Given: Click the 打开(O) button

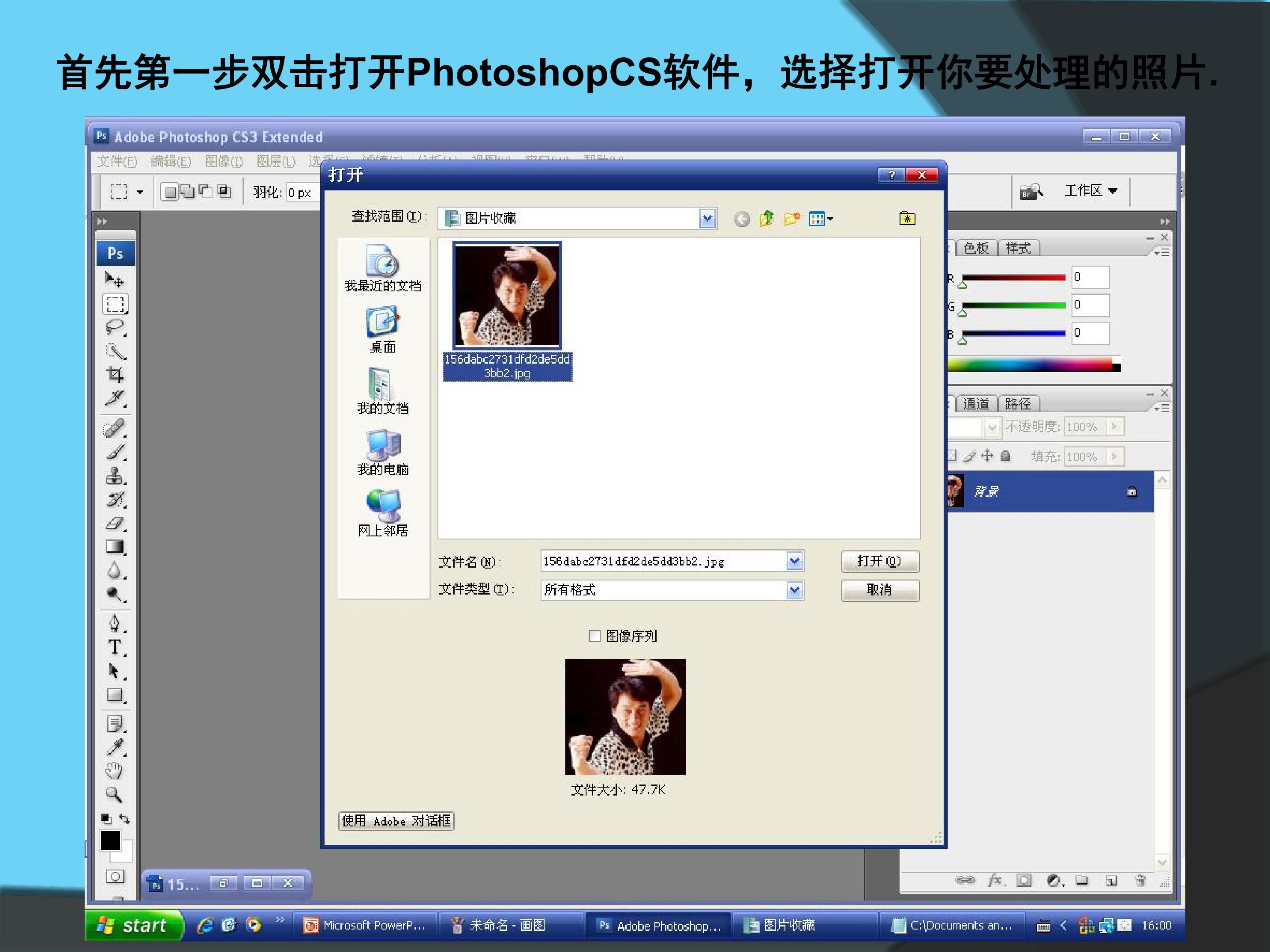Looking at the screenshot, I should pos(880,561).
